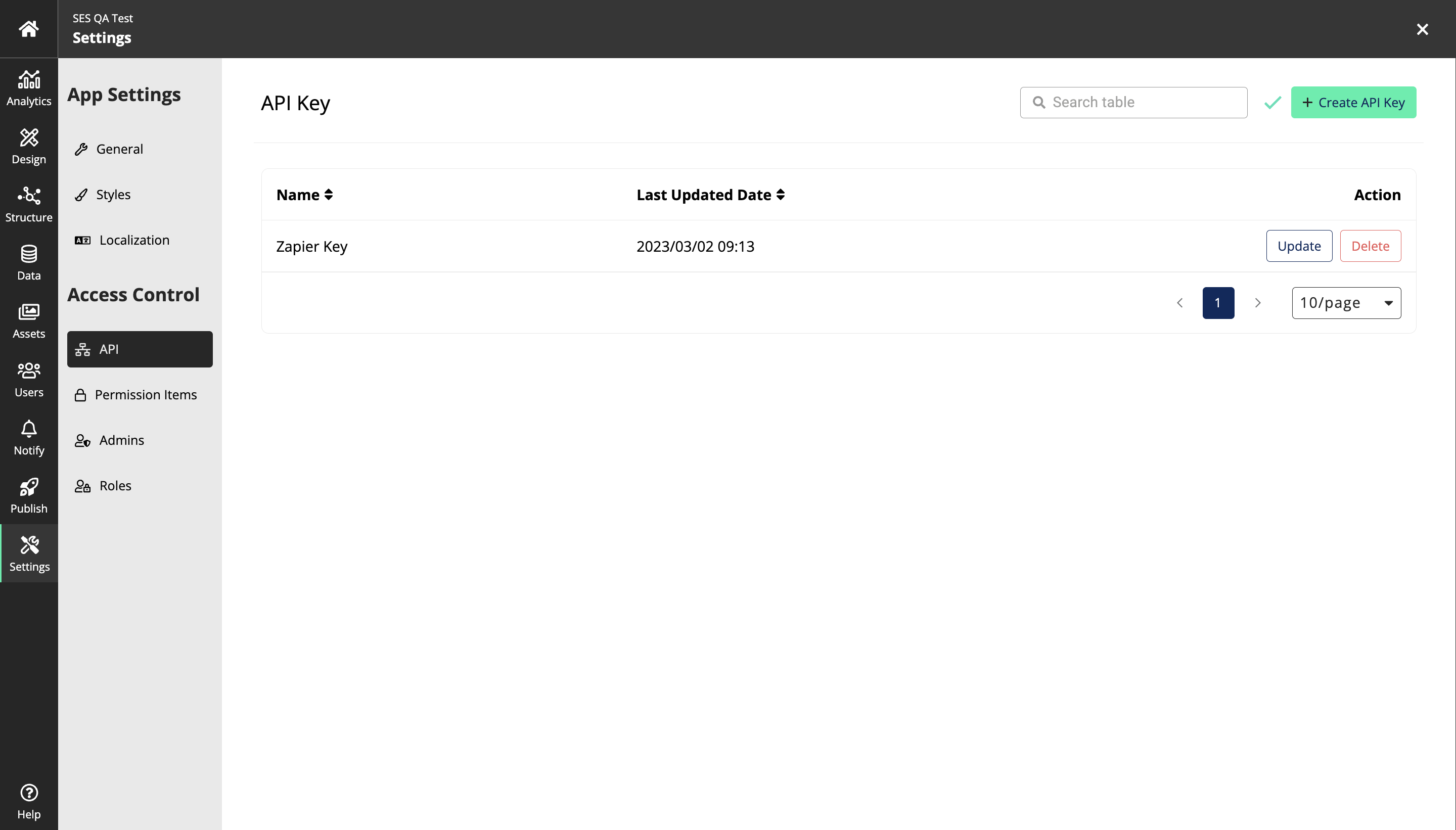Open Roles page
The image size is (1456, 830).
click(140, 486)
